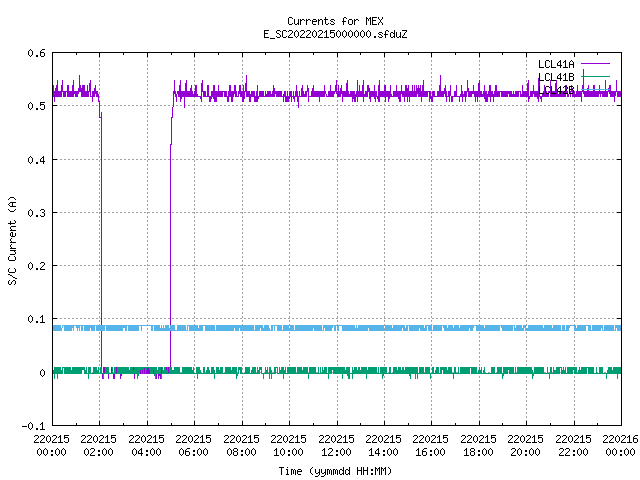Click the blue LCL42B trace near 12:00
Screen dimensions: 640x480
pyautogui.click(x=337, y=328)
